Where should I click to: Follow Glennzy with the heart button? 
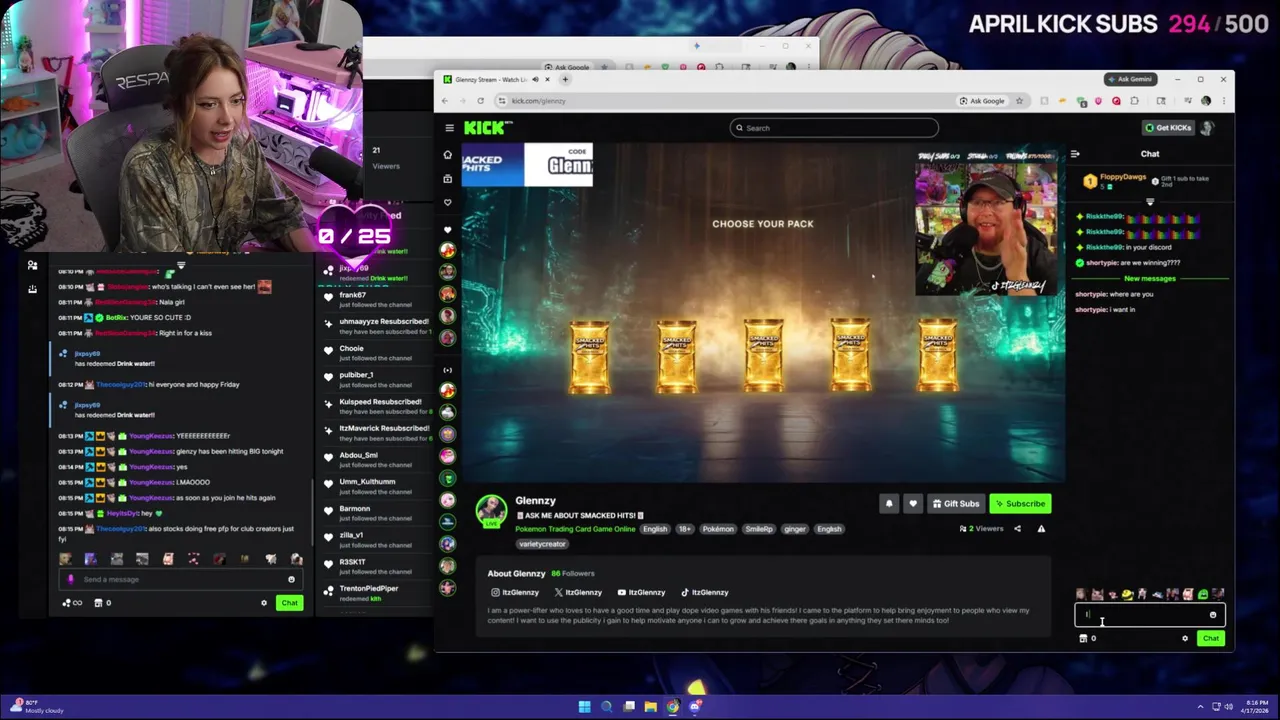912,504
